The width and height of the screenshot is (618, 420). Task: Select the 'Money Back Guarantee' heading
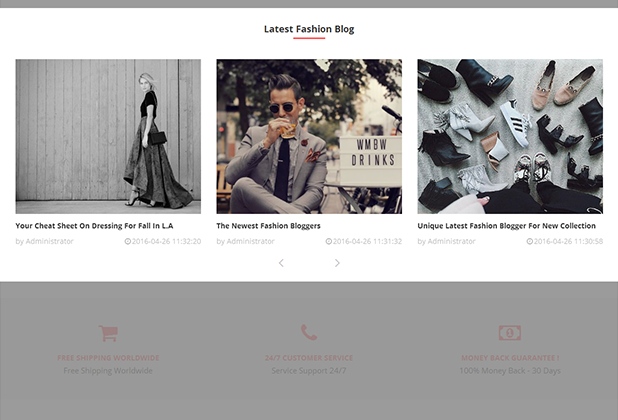pos(509,358)
